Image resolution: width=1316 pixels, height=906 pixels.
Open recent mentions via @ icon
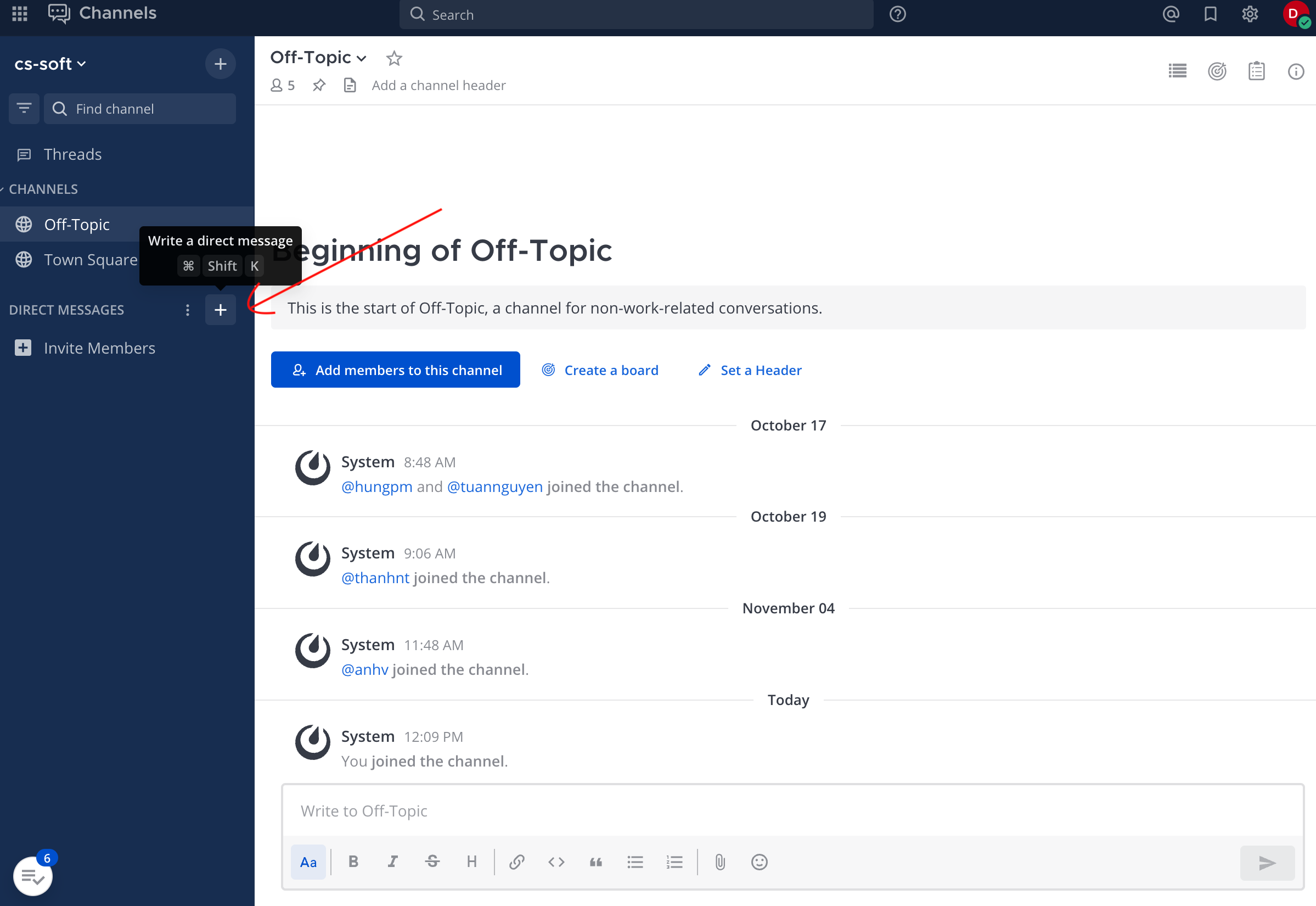pos(1171,14)
